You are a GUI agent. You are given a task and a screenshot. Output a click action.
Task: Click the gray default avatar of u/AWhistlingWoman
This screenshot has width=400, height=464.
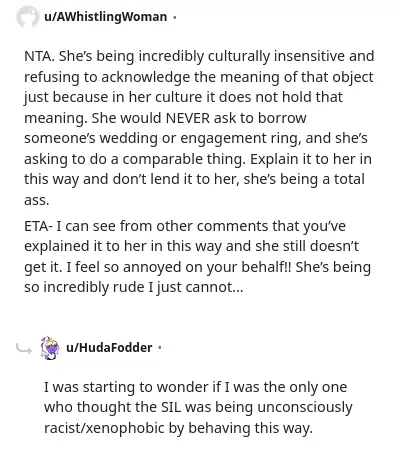tap(27, 16)
